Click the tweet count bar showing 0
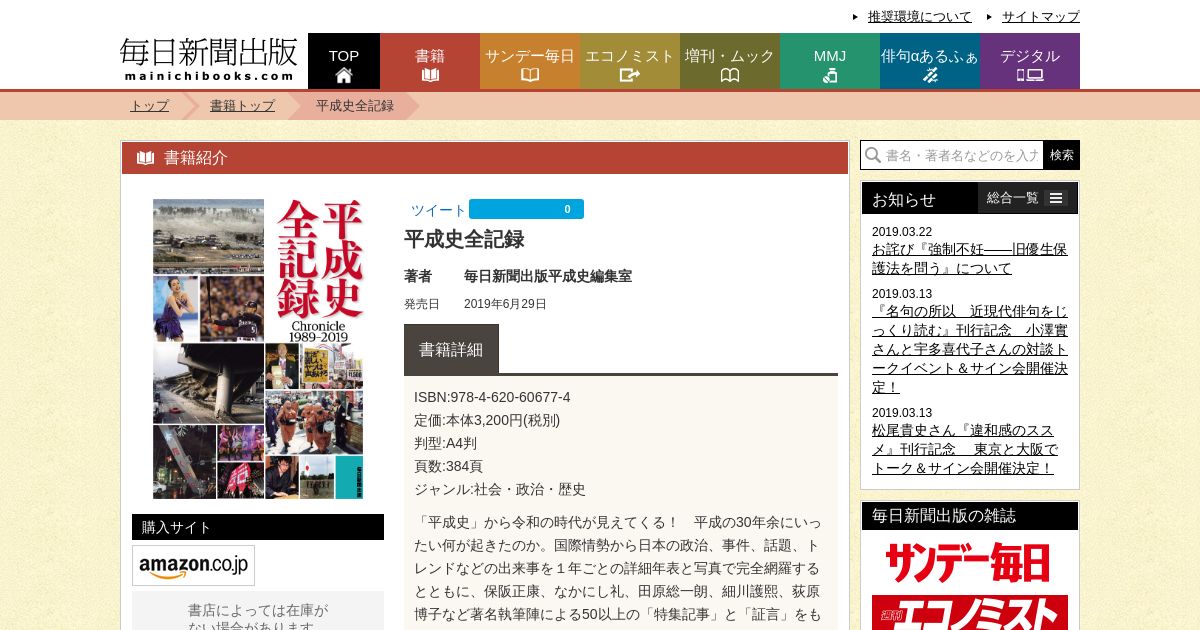 (526, 209)
